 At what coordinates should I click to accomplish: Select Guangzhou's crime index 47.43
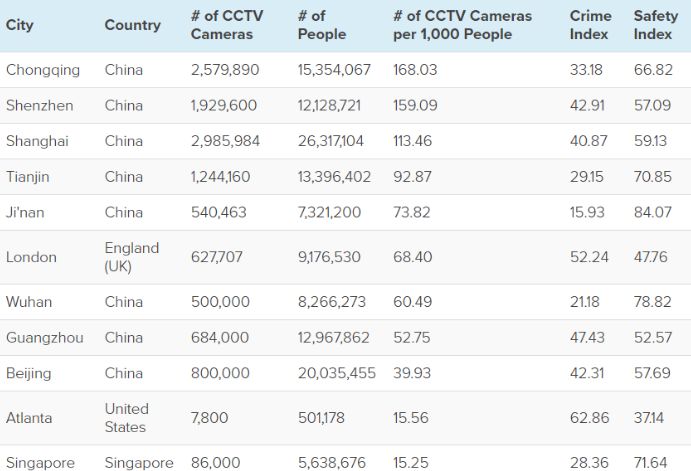pyautogui.click(x=587, y=338)
